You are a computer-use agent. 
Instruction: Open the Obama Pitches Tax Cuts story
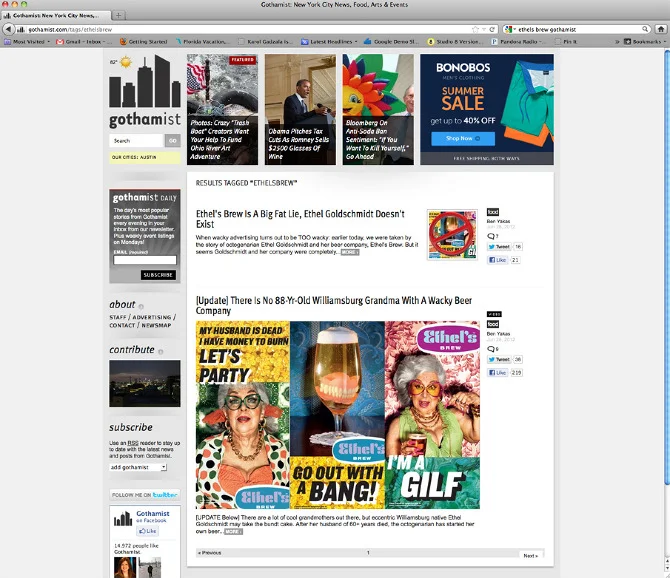[300, 109]
